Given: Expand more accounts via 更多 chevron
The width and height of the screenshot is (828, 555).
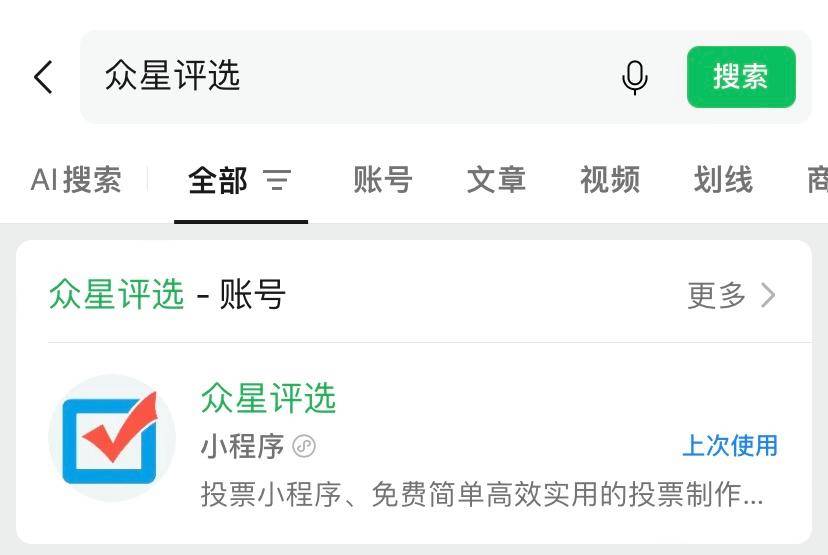Looking at the screenshot, I should click(x=768, y=295).
